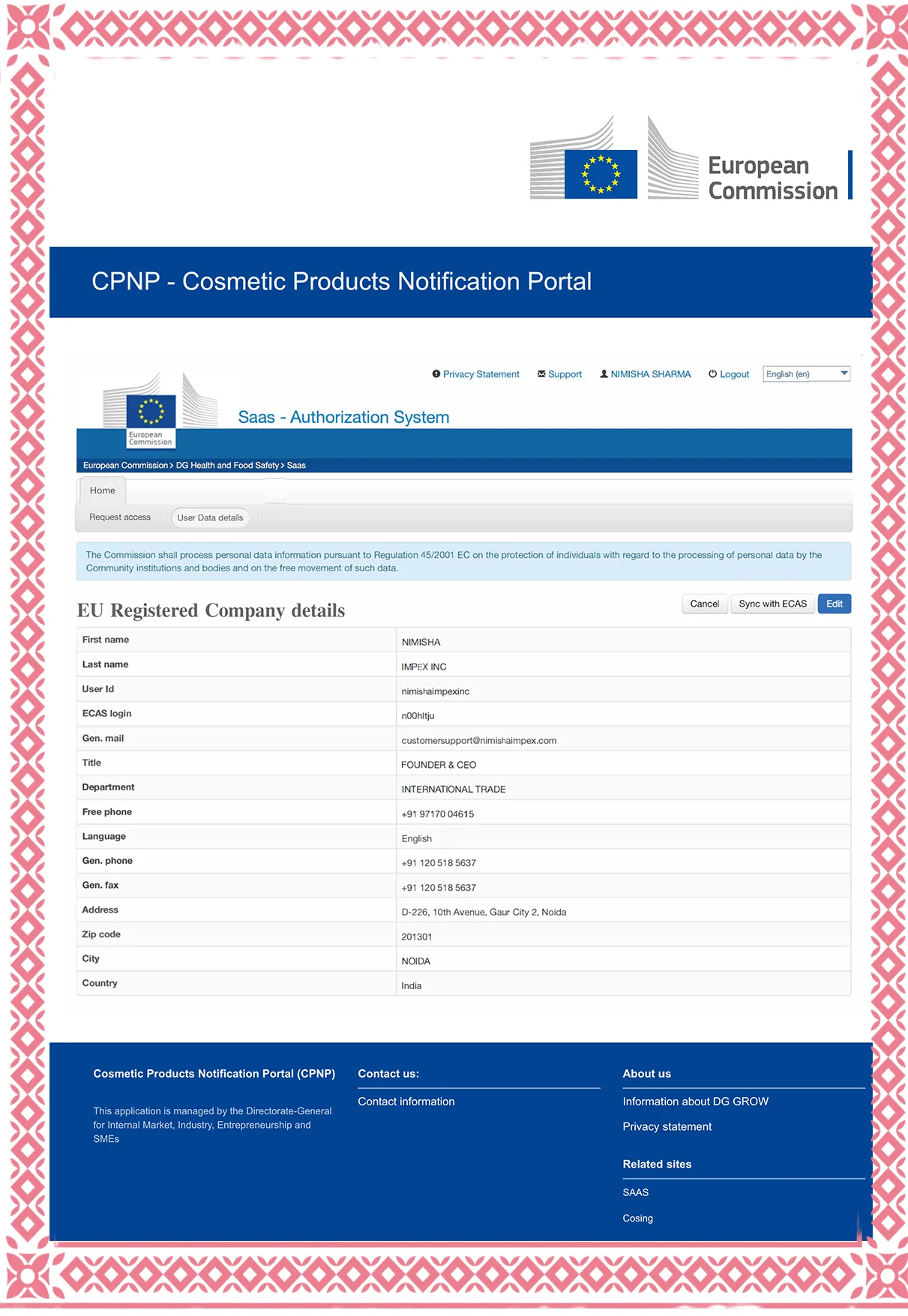Click the blue Edit button
This screenshot has height=1316, width=908.
coord(835,604)
